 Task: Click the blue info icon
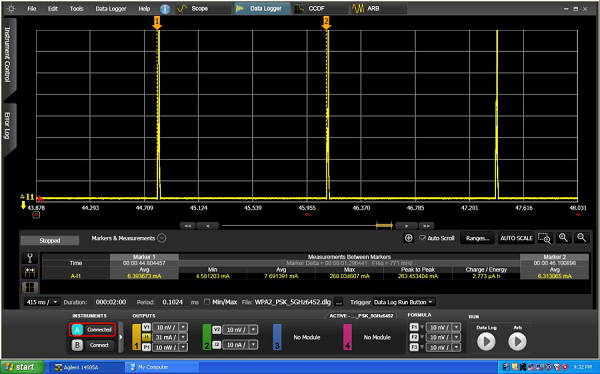pyautogui.click(x=165, y=9)
